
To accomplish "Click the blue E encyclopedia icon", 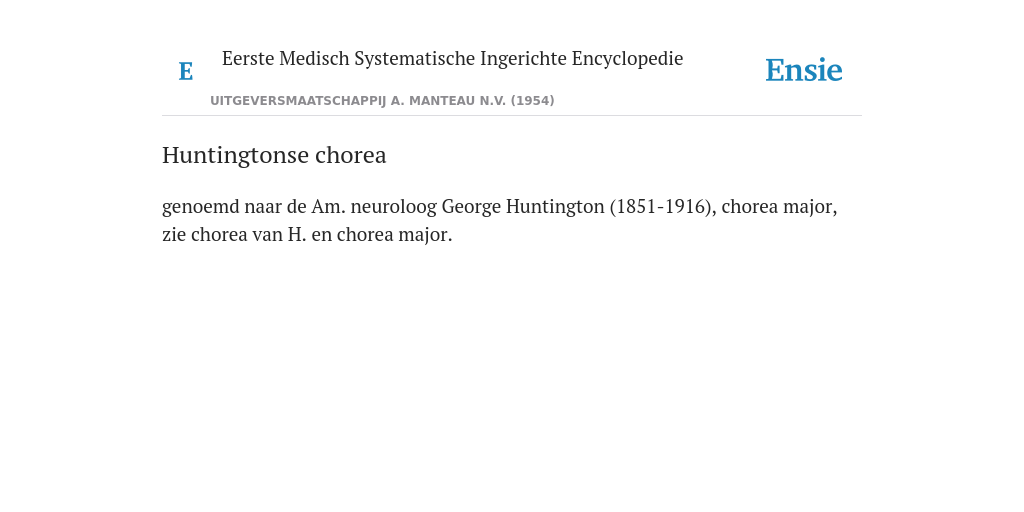I will 185,71.
